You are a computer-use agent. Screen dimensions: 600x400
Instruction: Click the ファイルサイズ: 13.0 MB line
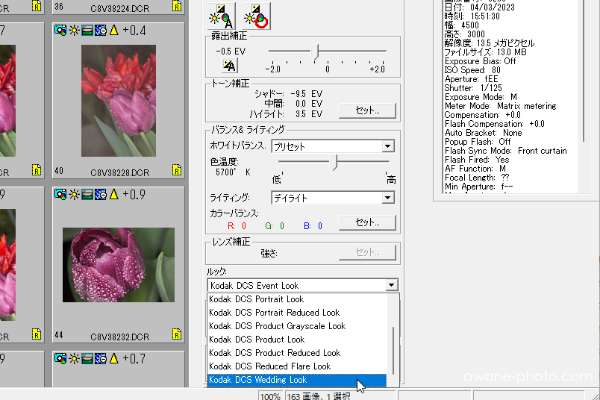[485, 52]
